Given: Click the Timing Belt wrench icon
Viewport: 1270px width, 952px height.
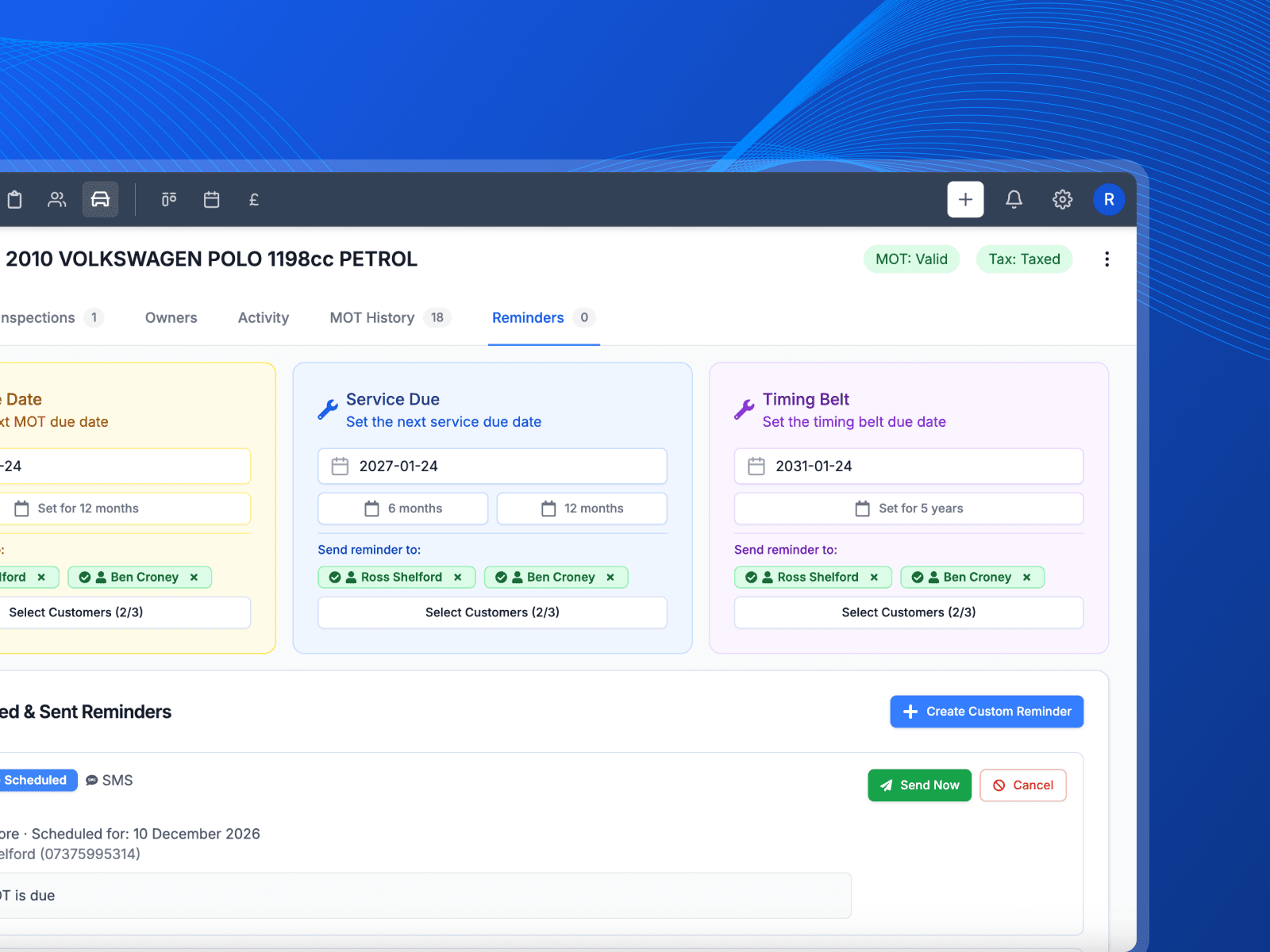Looking at the screenshot, I should [x=745, y=409].
